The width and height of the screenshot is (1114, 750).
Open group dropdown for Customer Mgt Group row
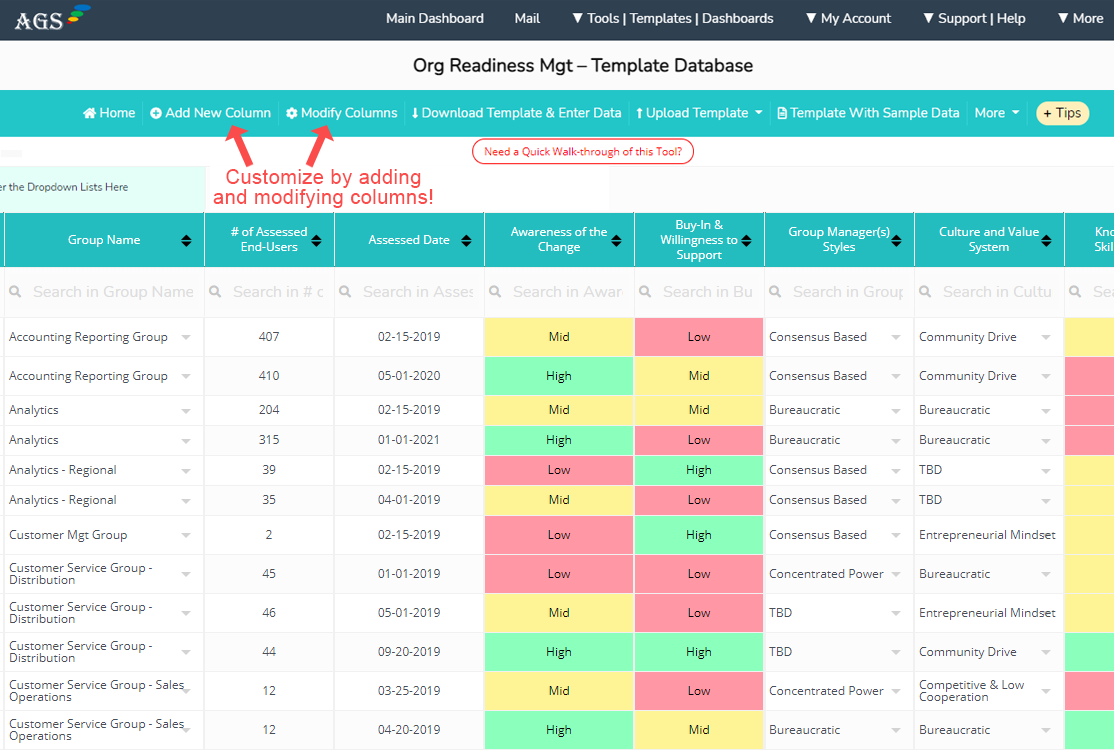tap(185, 536)
